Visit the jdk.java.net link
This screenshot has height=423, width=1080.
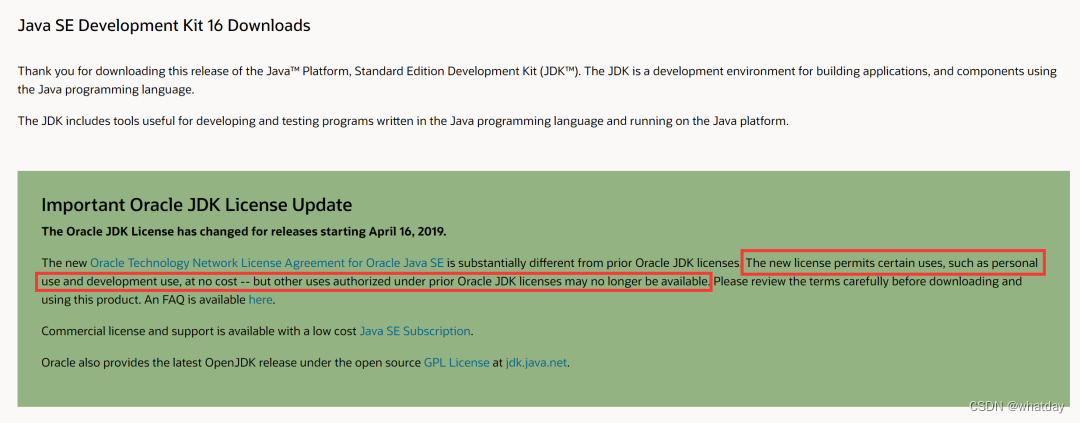537,362
